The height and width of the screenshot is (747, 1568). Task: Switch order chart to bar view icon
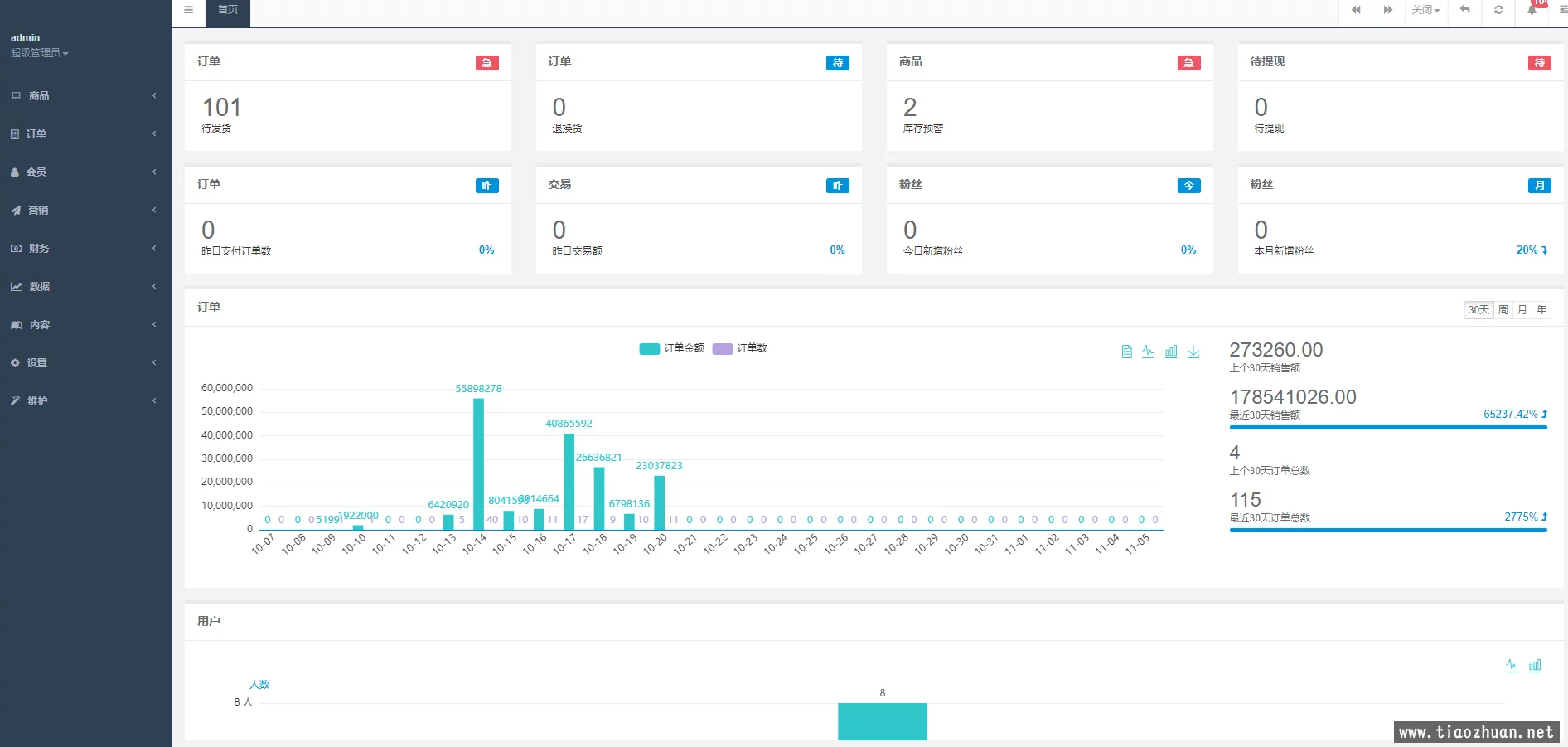(x=1171, y=352)
